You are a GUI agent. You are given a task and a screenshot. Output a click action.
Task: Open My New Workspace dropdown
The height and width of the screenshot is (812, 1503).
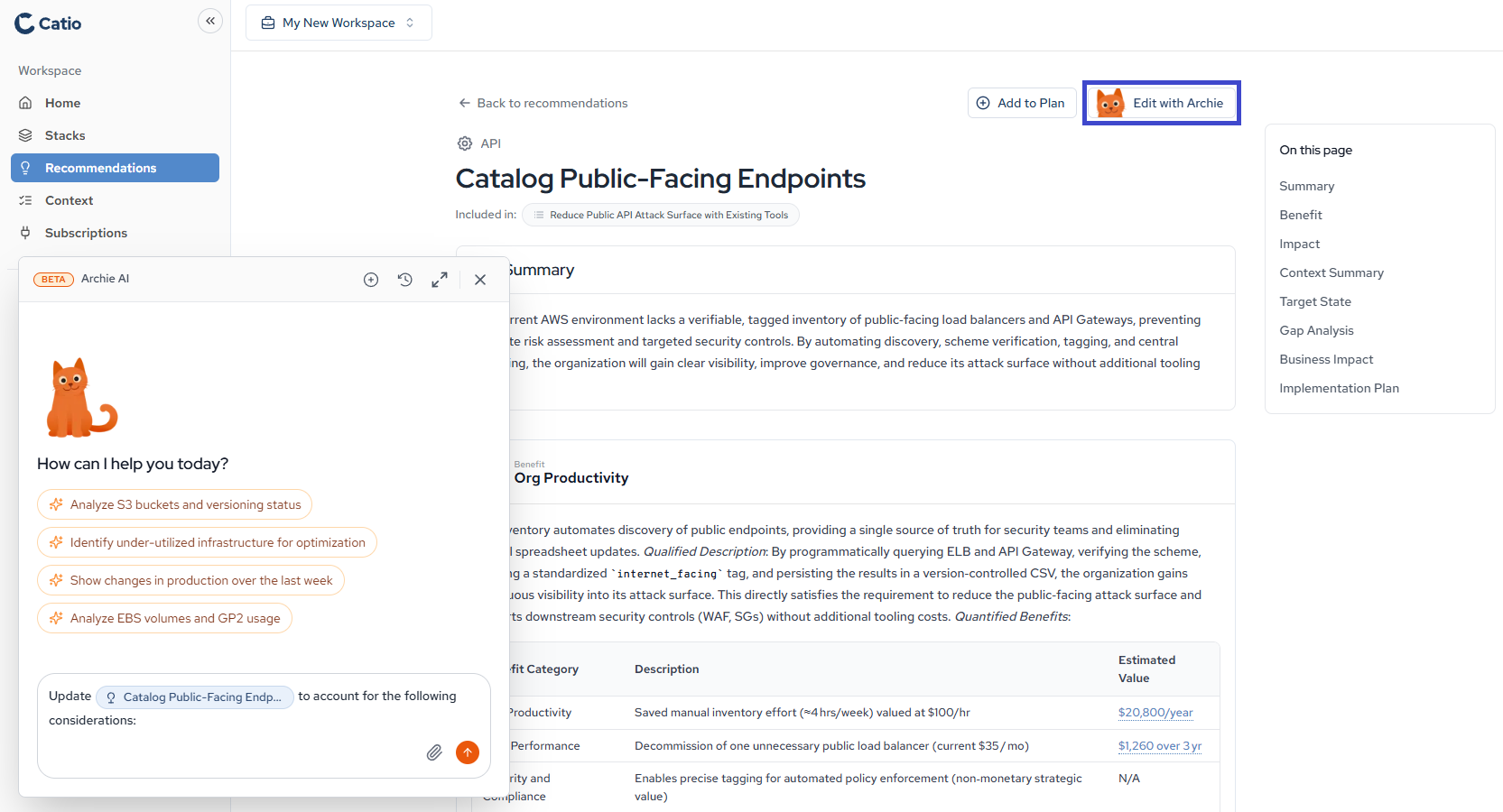pos(339,23)
